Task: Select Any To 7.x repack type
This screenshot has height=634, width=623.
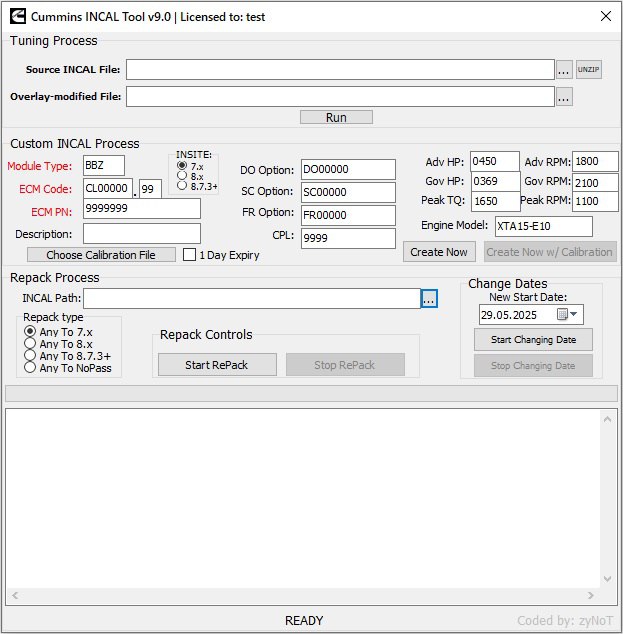Action: pos(30,332)
